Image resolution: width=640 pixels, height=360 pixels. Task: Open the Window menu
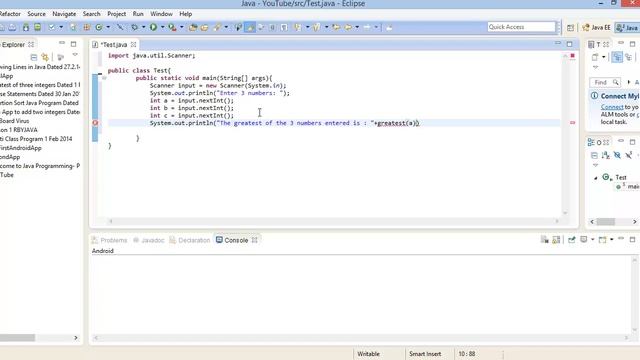pos(161,14)
